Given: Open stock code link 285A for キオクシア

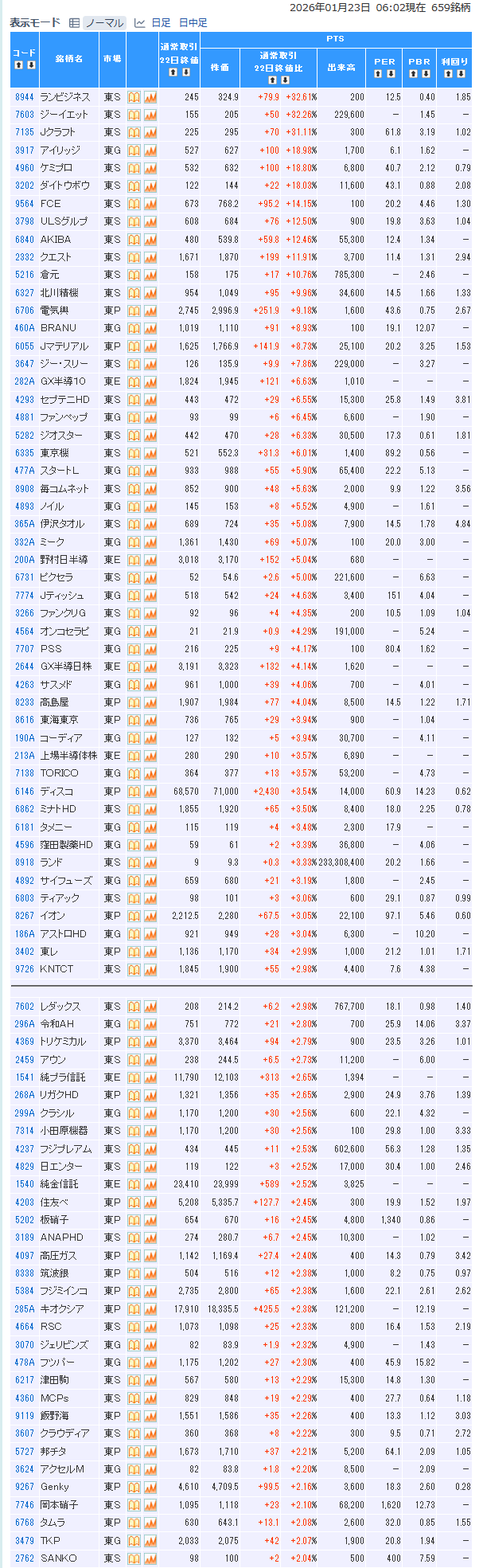Looking at the screenshot, I should 25,1309.
